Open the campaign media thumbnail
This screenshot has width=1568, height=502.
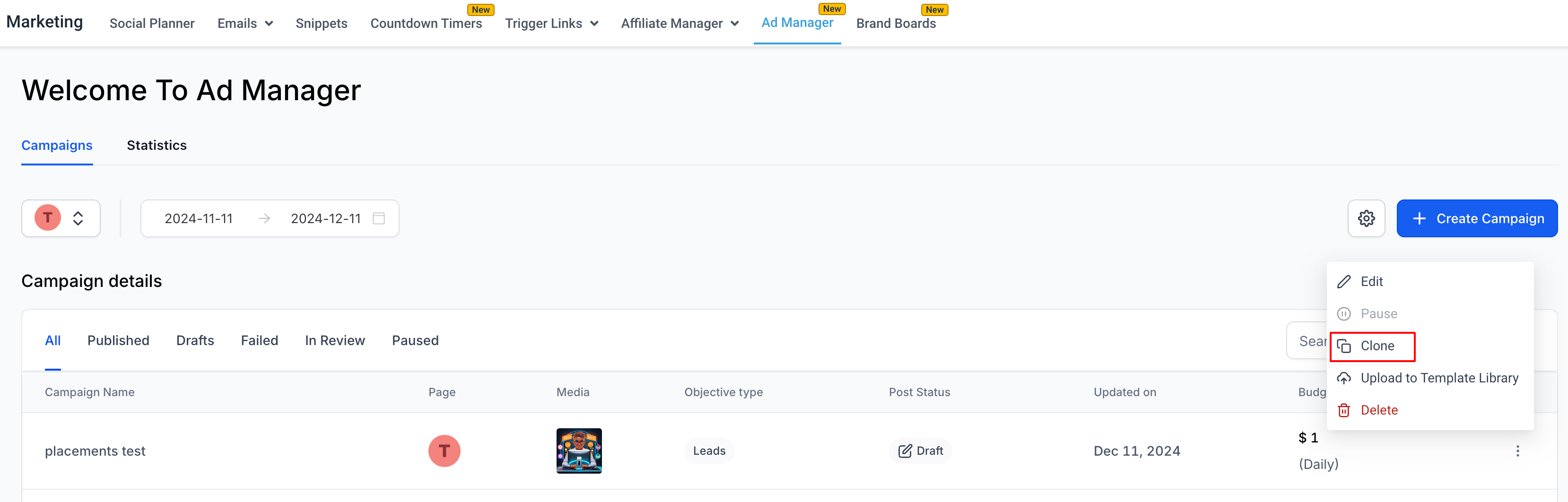(579, 451)
